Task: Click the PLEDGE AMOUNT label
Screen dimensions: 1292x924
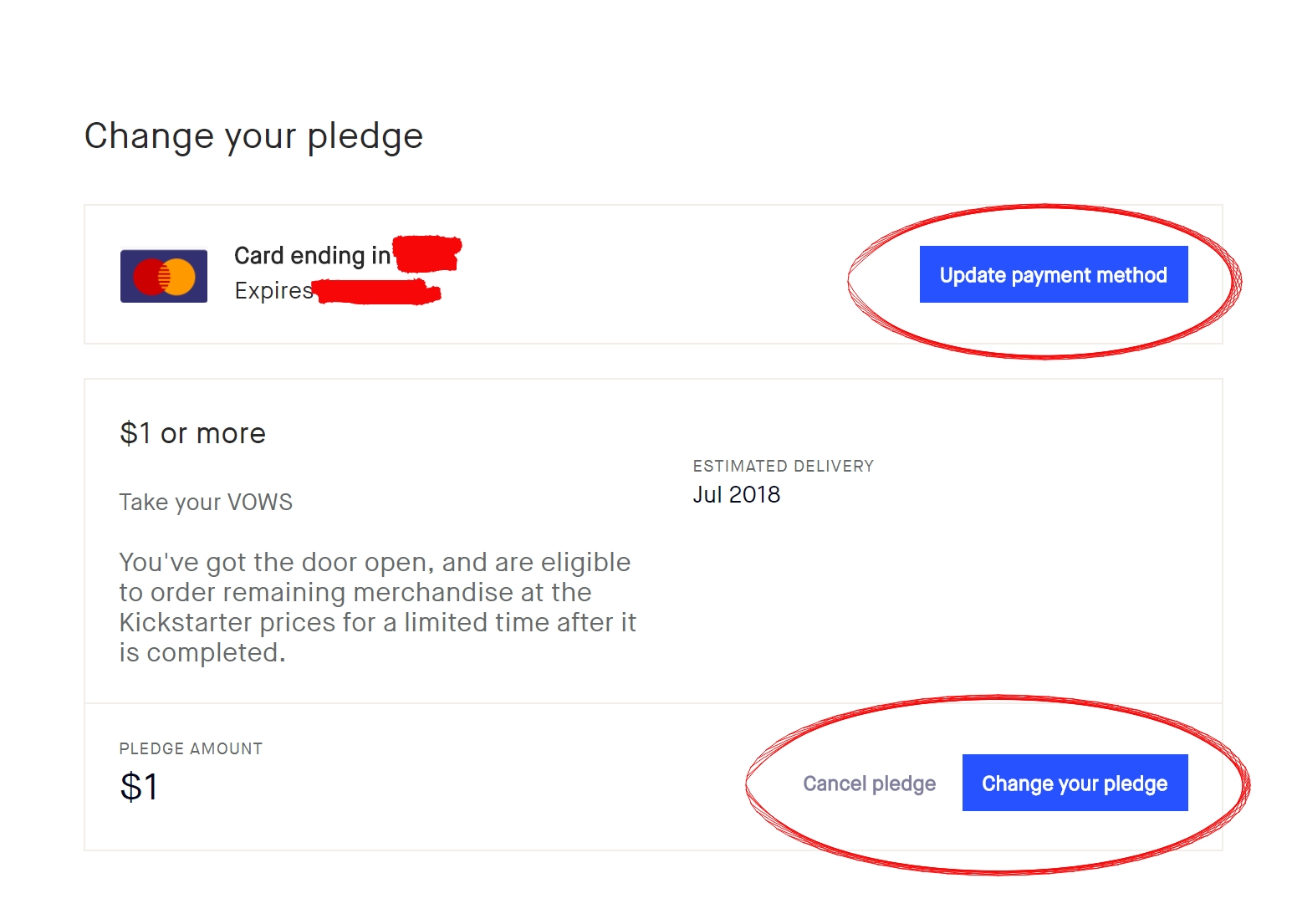Action: pos(191,748)
